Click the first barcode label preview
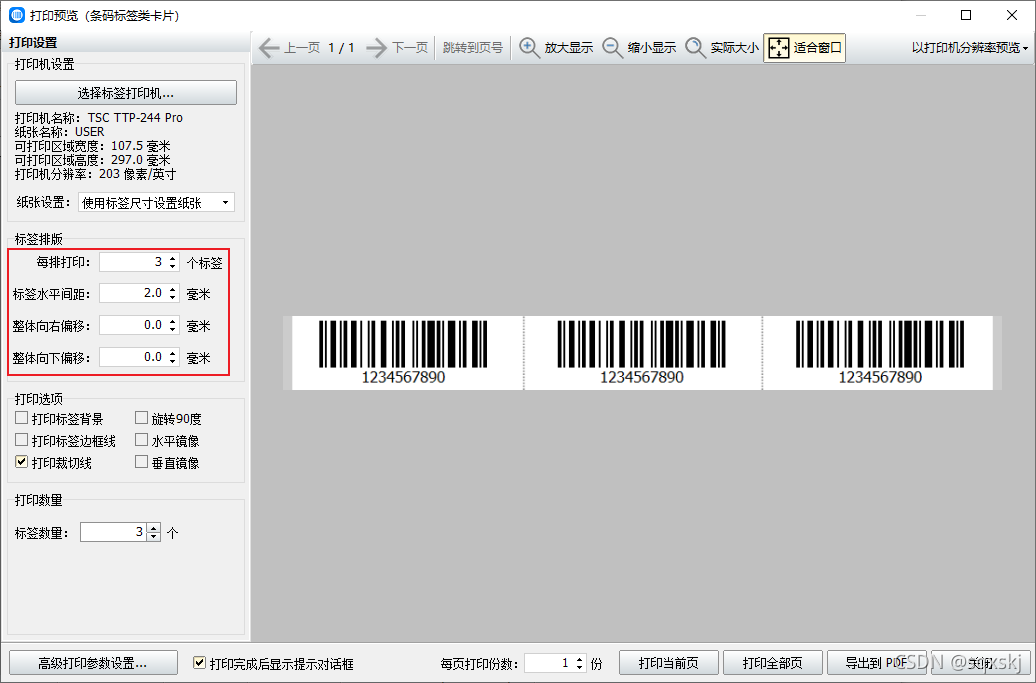This screenshot has width=1036, height=683. (408, 353)
